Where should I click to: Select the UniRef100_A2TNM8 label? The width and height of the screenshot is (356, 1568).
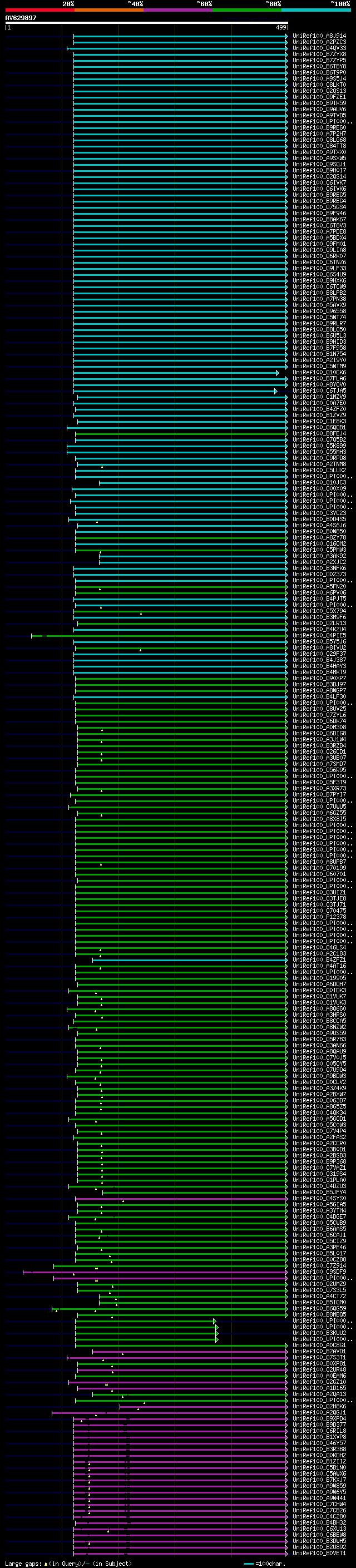319,464
